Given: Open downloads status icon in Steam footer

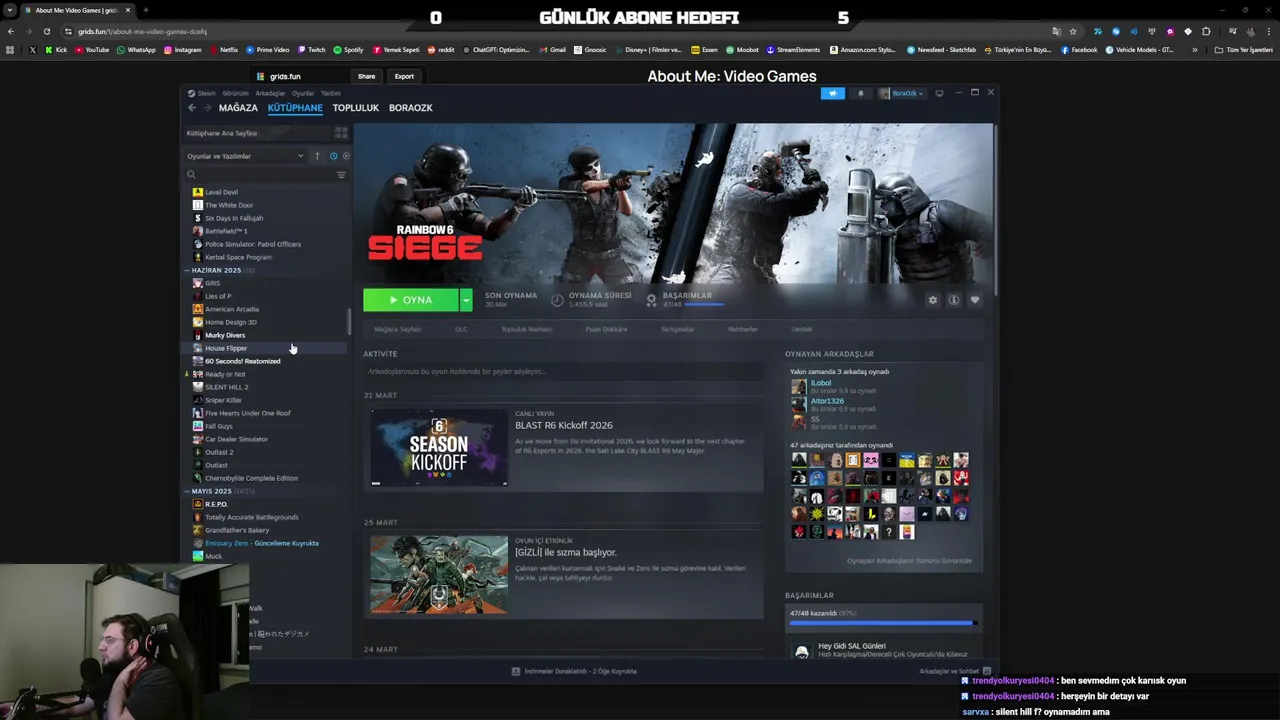Looking at the screenshot, I should pos(516,671).
